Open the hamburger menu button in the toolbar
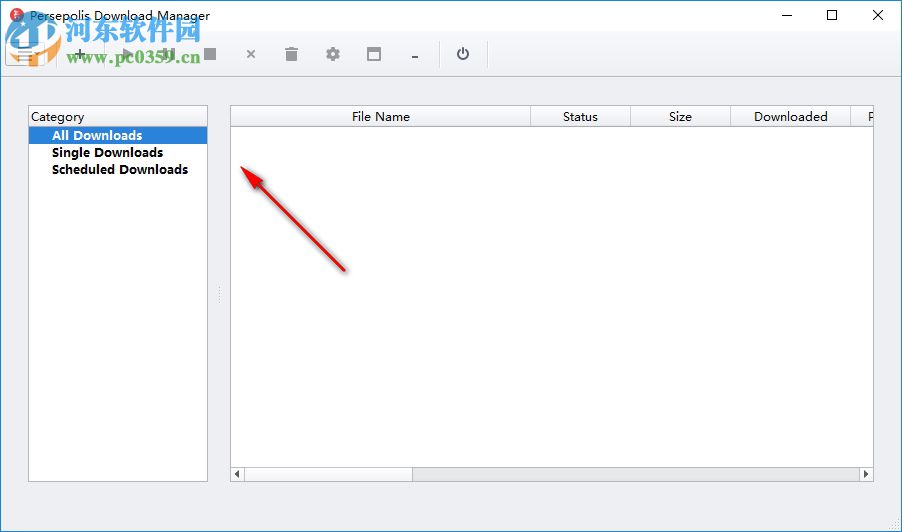 25,55
